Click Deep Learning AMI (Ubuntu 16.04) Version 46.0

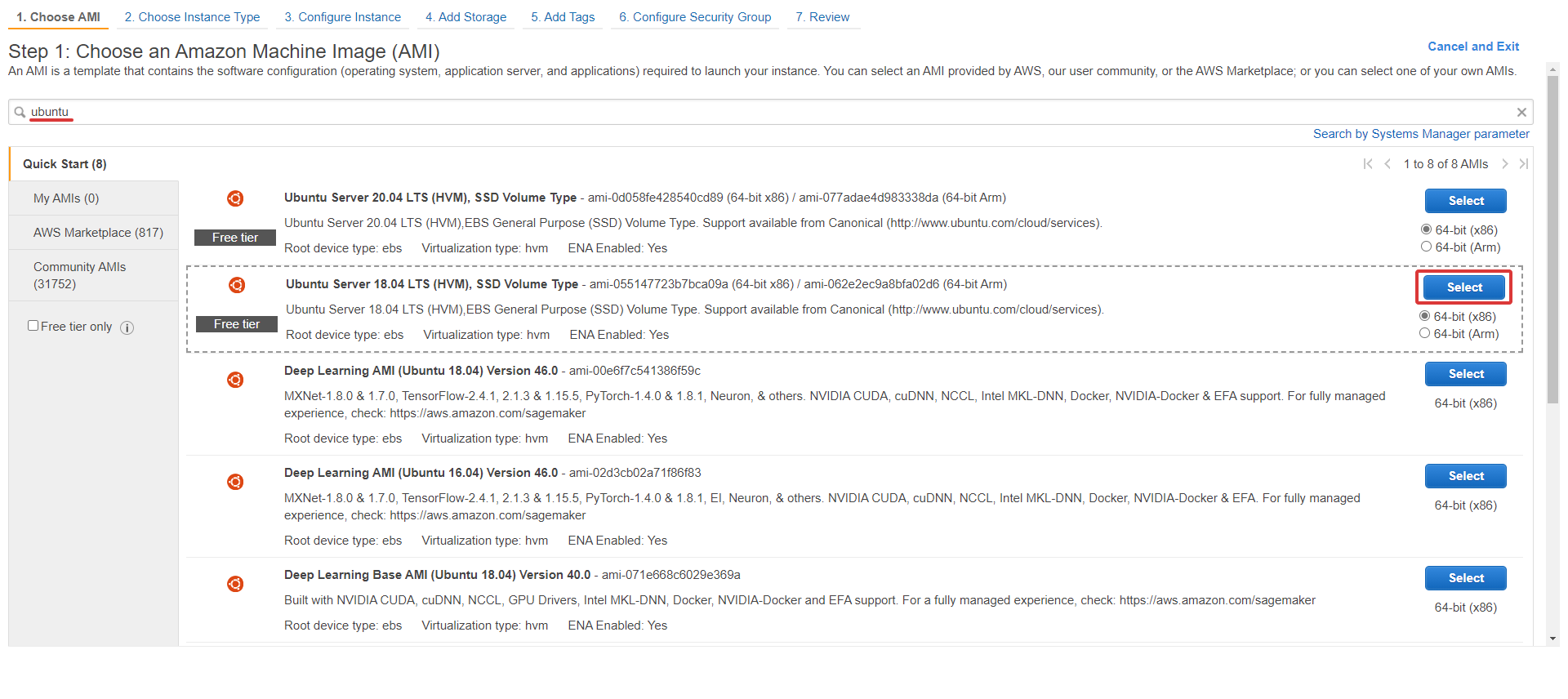coord(421,473)
